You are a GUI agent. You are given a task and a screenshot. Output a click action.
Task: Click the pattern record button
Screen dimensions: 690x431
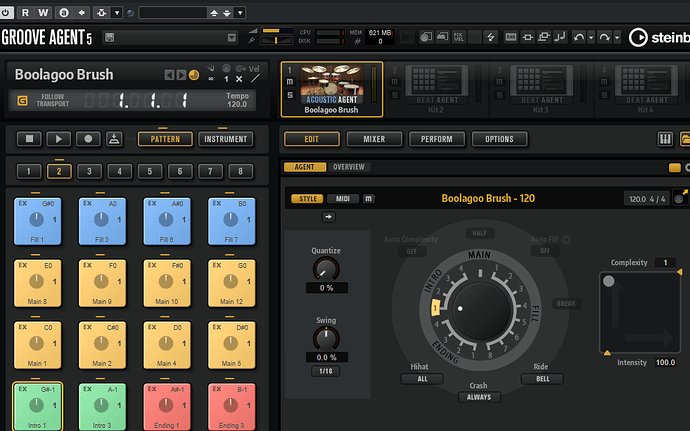point(88,139)
